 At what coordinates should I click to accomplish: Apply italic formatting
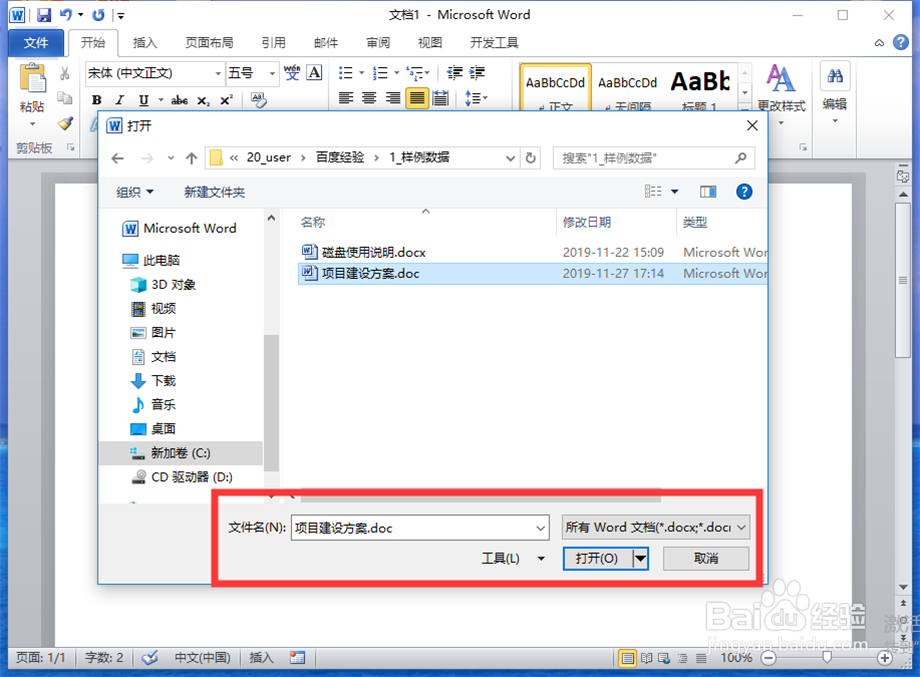[x=121, y=98]
